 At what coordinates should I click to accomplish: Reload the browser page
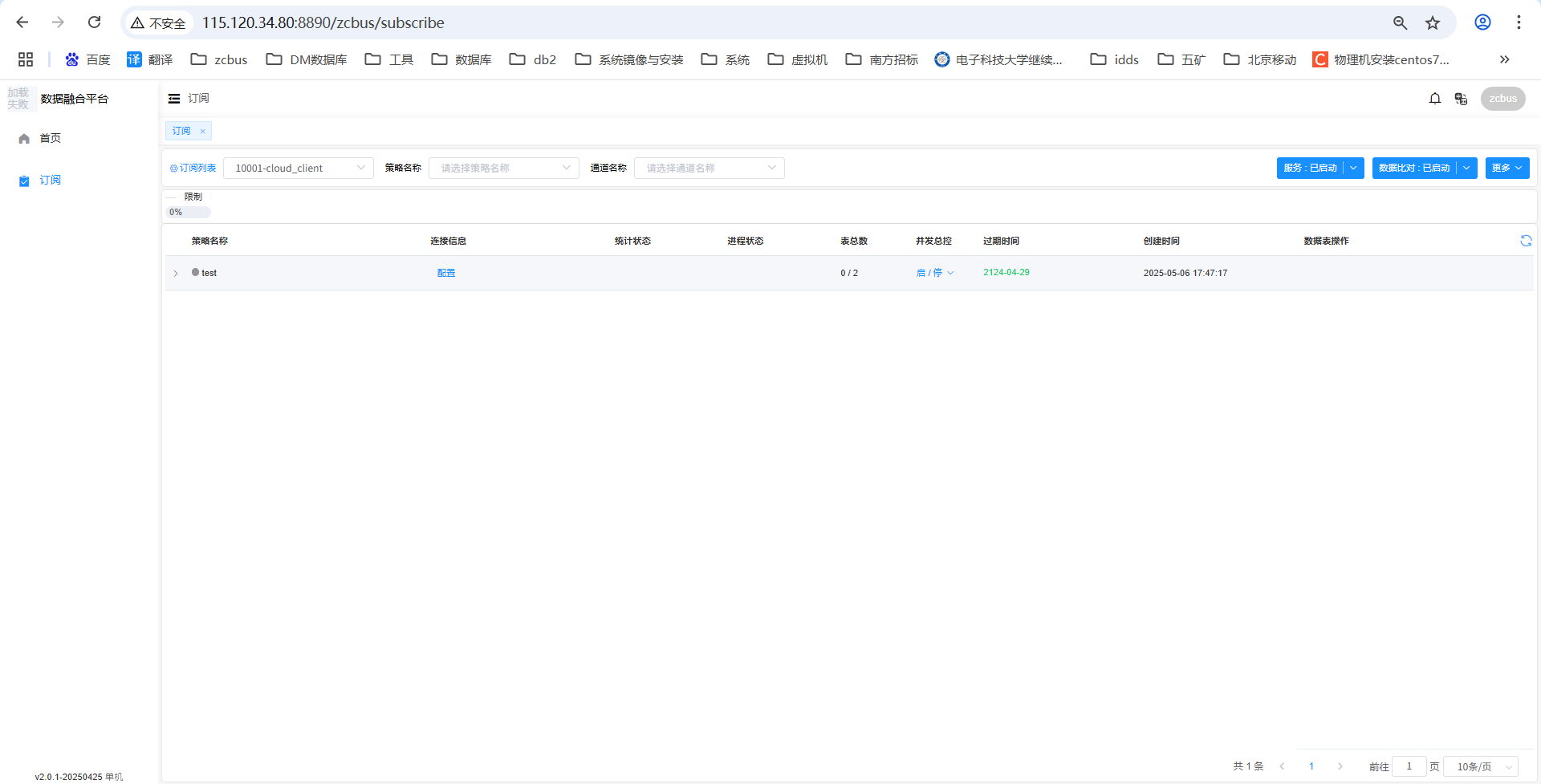[x=95, y=22]
